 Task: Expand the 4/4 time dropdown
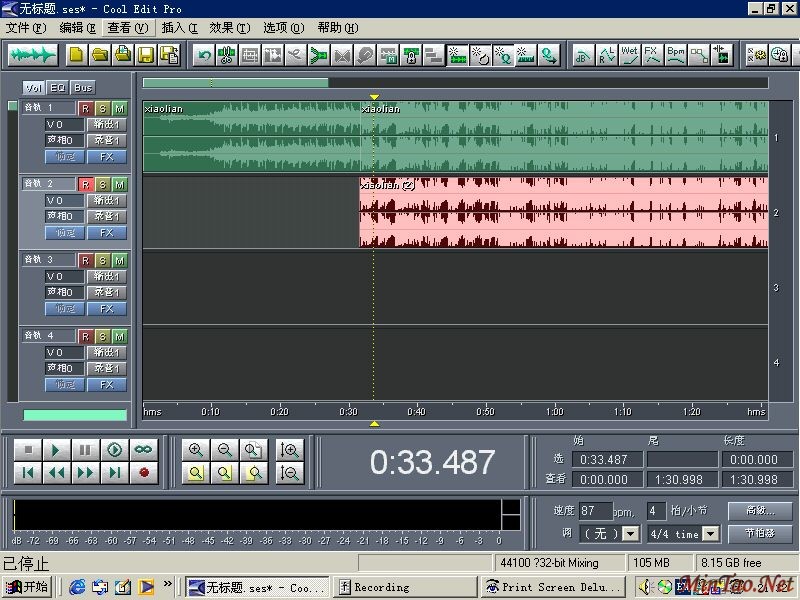[710, 534]
